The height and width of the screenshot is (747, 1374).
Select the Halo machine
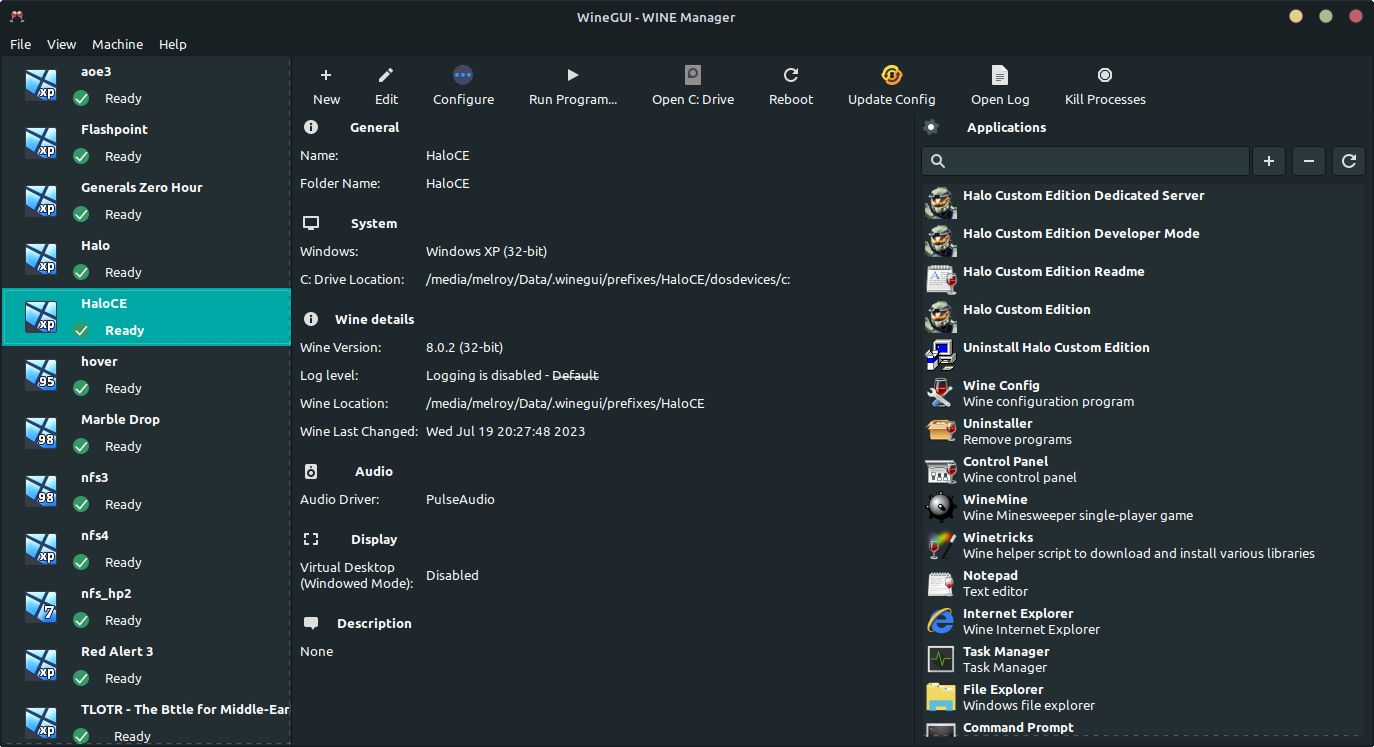(146, 259)
